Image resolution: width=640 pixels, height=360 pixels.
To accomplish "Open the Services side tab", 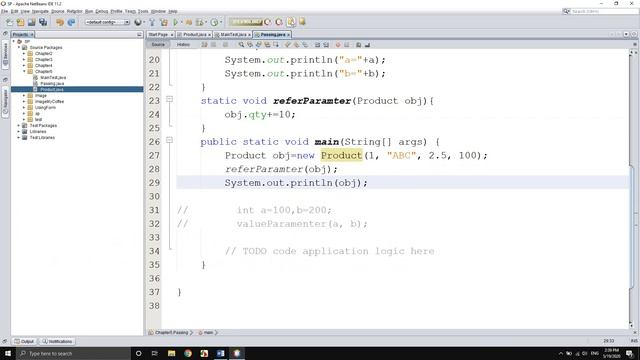I will [x=5, y=54].
